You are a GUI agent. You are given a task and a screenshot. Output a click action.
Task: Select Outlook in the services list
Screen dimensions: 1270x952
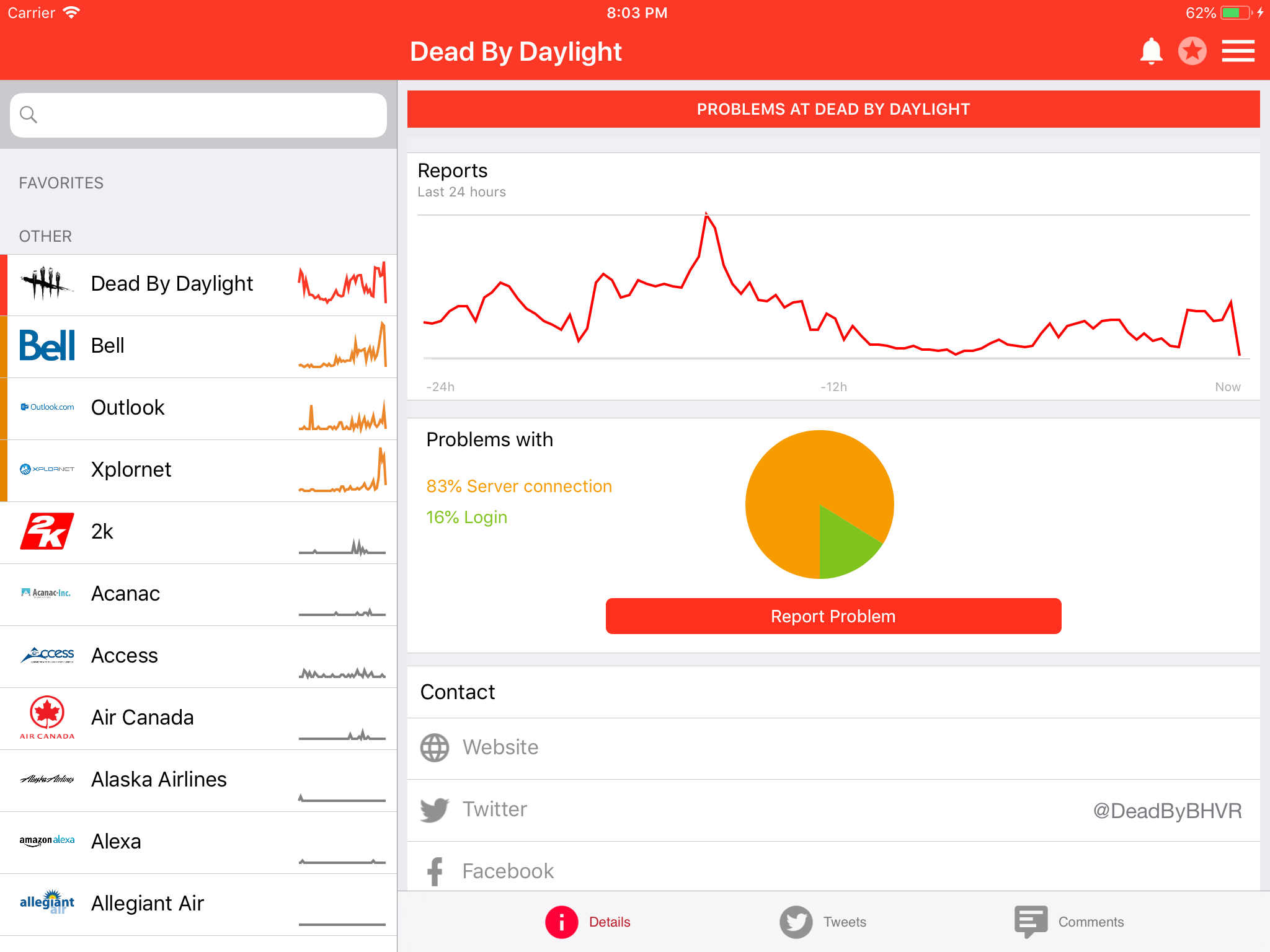(128, 408)
